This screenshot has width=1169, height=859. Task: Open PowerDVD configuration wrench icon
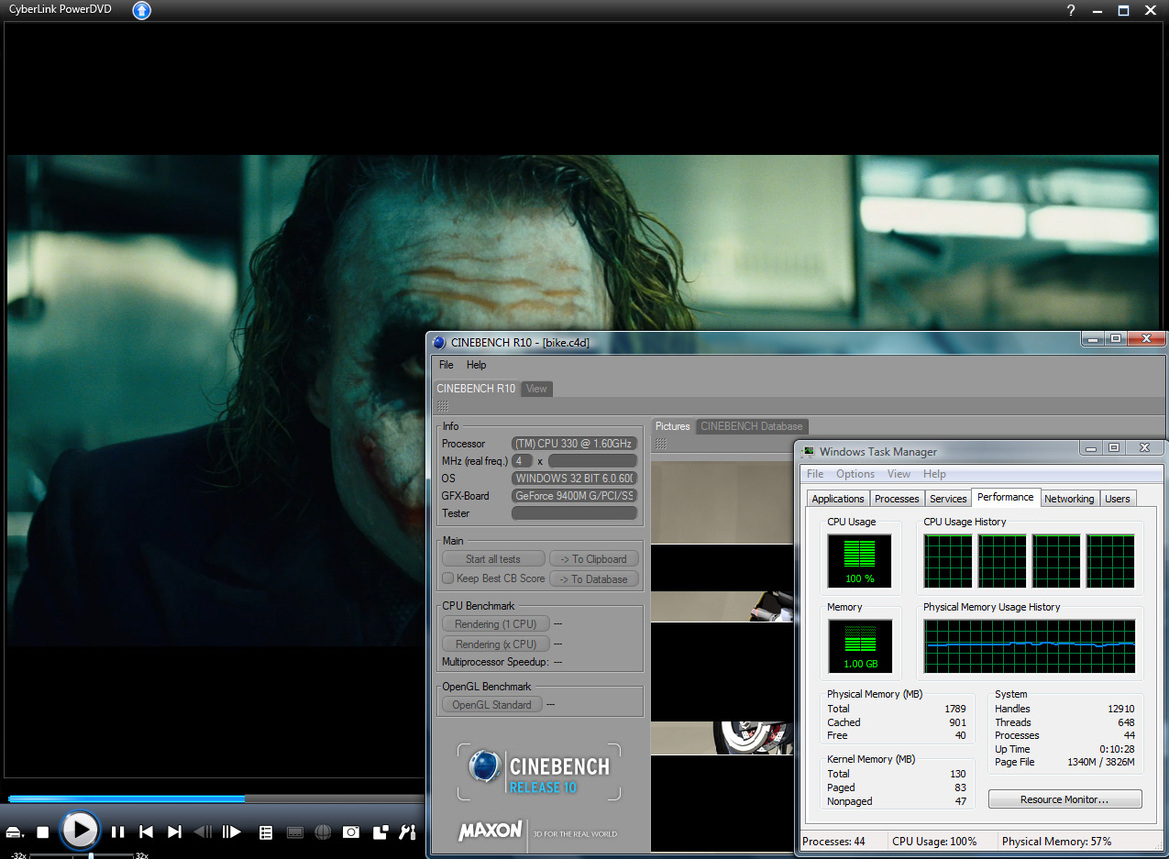coord(407,832)
